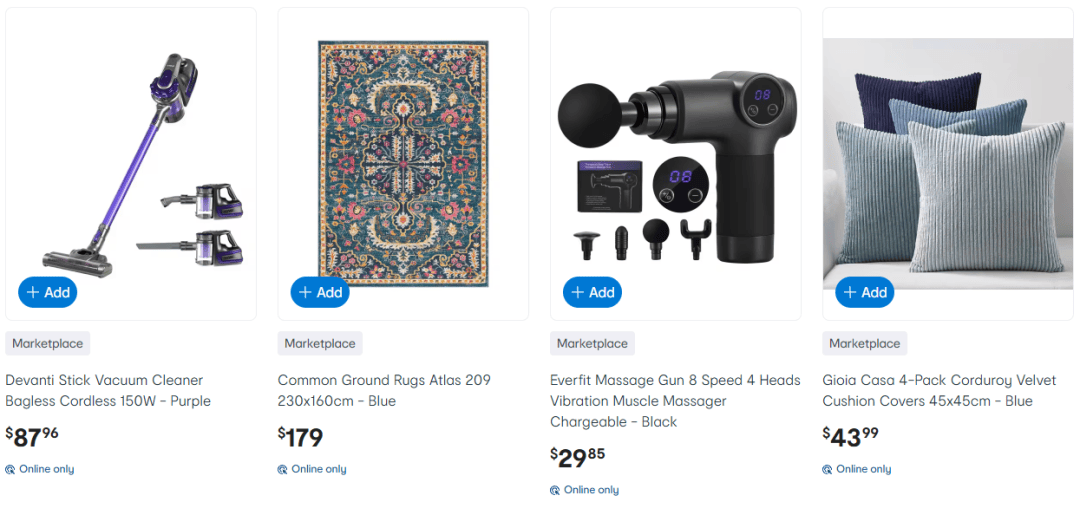Add Common Ground Atlas rug to cart
This screenshot has width=1080, height=515.
pyautogui.click(x=320, y=293)
